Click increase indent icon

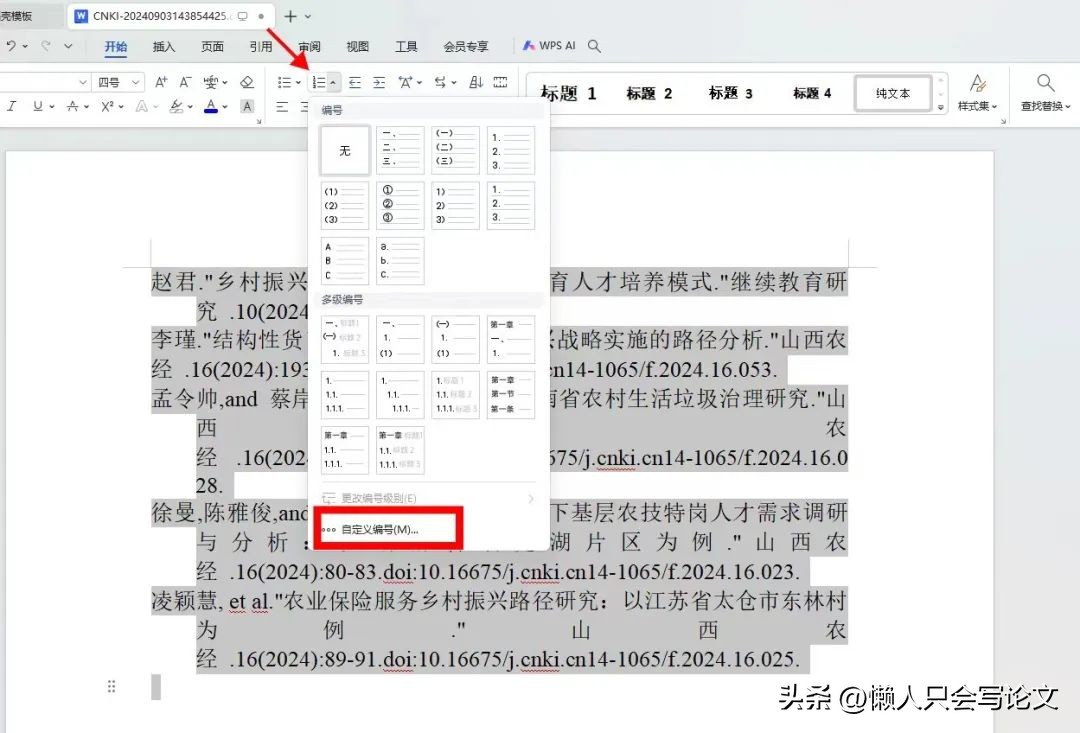(x=379, y=82)
